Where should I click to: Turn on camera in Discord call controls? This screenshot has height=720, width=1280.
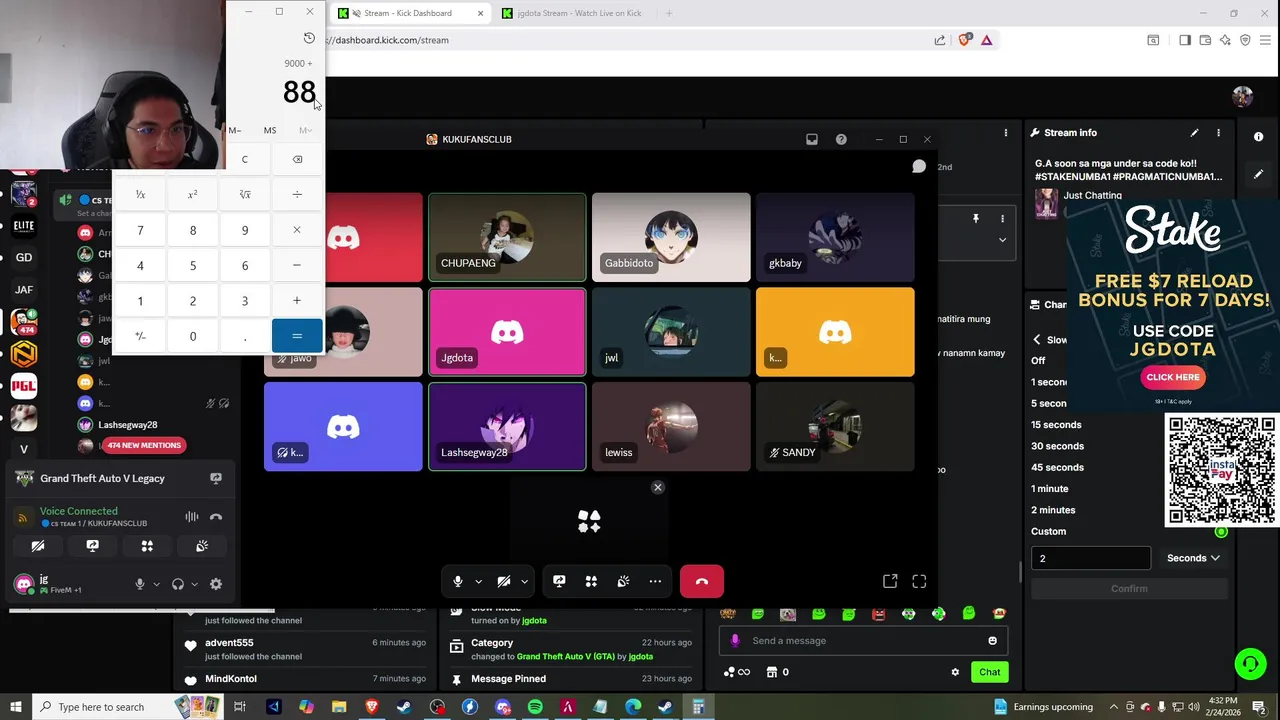(x=504, y=581)
